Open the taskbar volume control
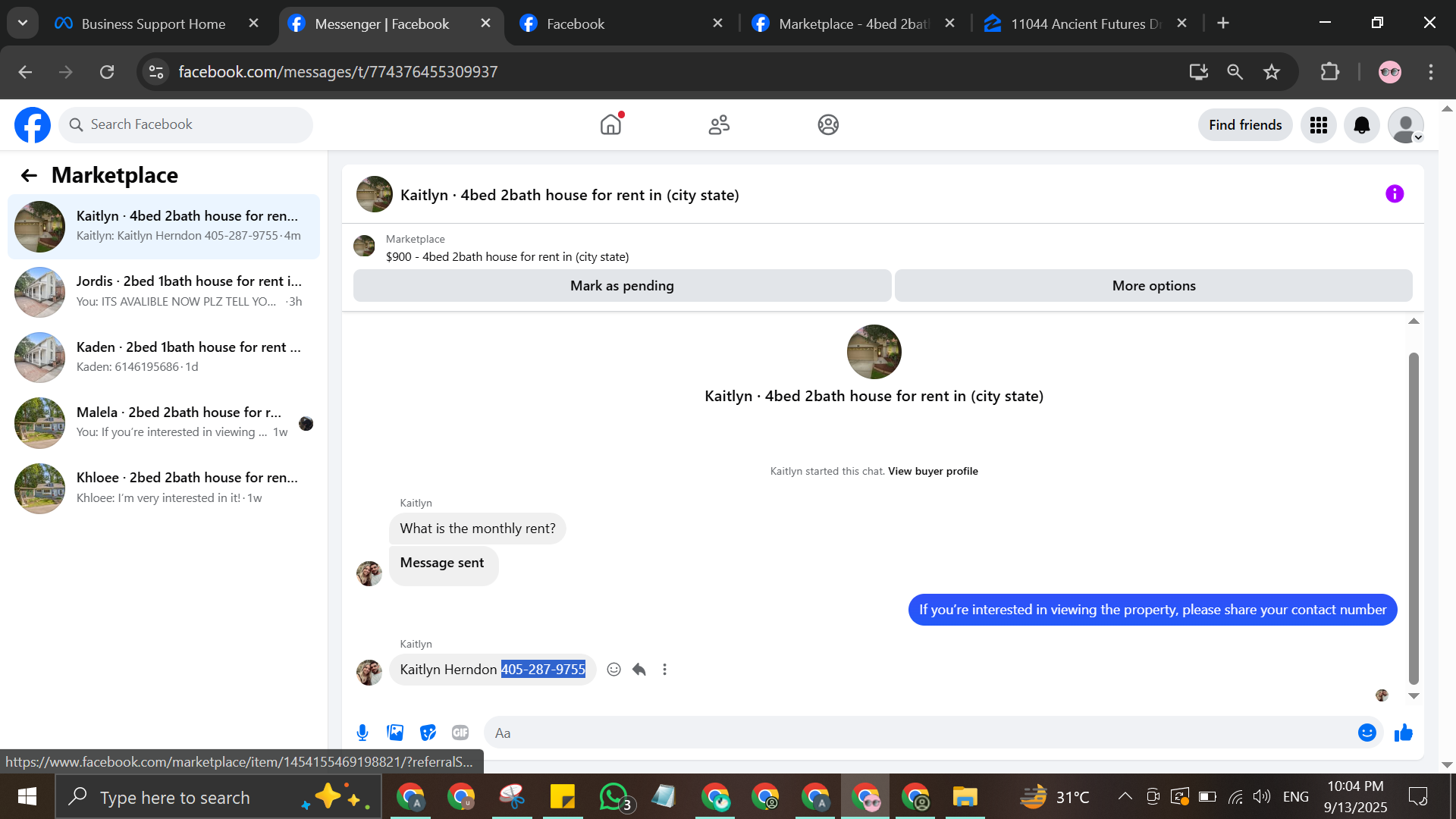This screenshot has width=1456, height=819. pos(1262,796)
